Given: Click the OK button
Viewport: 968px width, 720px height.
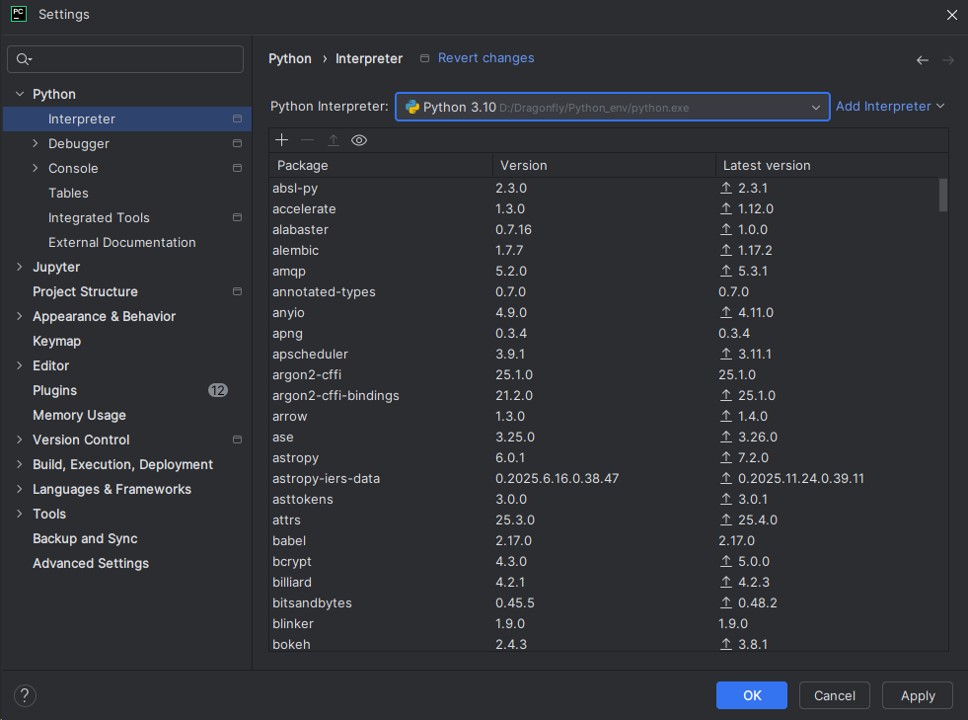Looking at the screenshot, I should [751, 695].
